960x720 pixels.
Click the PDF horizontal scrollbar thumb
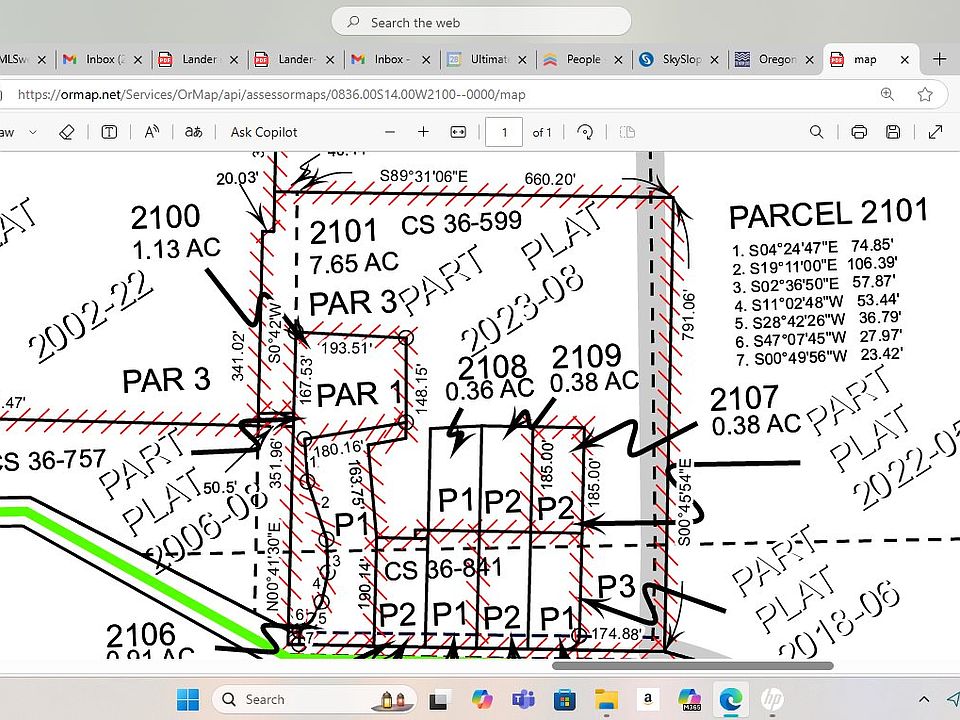pyautogui.click(x=692, y=666)
